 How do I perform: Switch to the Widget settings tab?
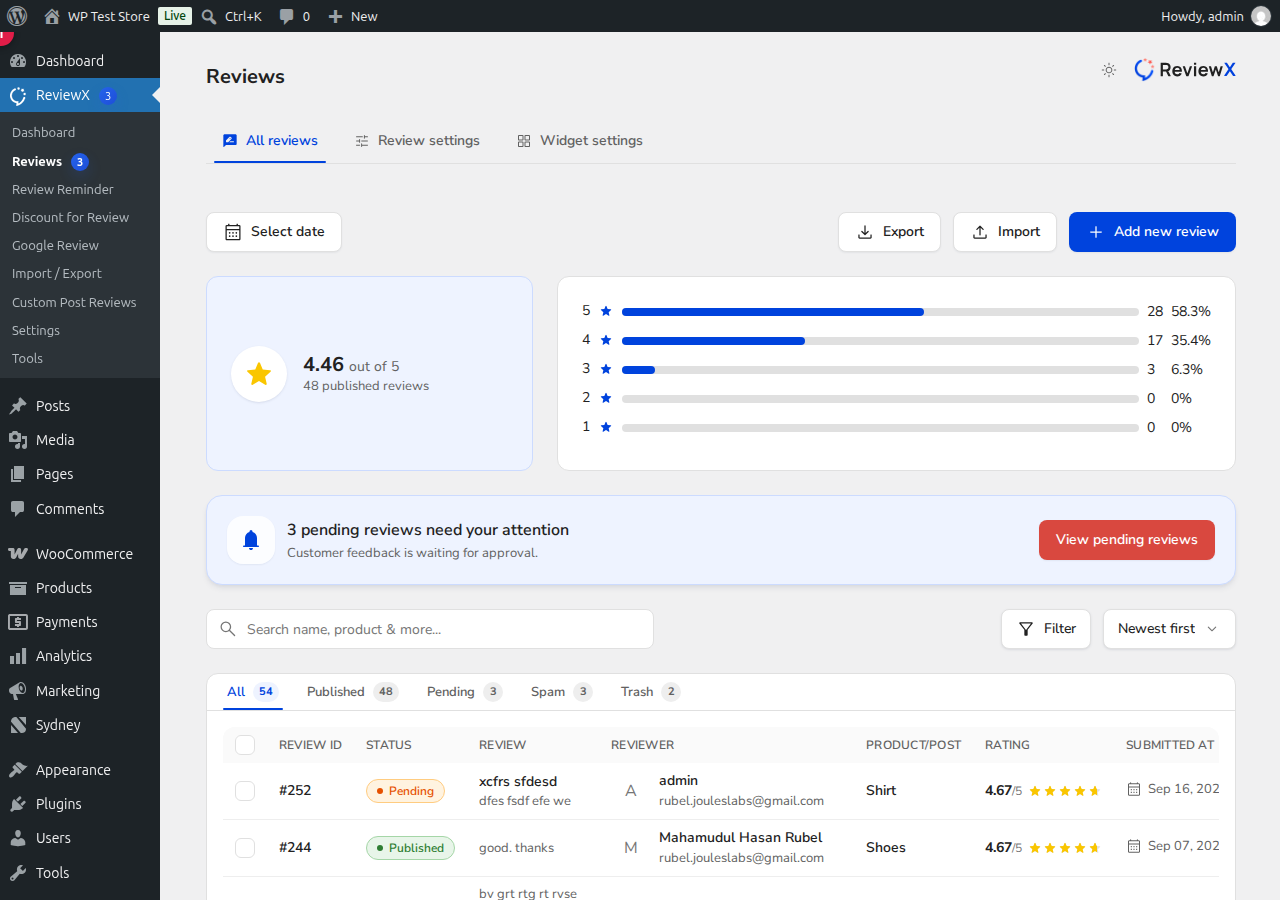click(580, 141)
